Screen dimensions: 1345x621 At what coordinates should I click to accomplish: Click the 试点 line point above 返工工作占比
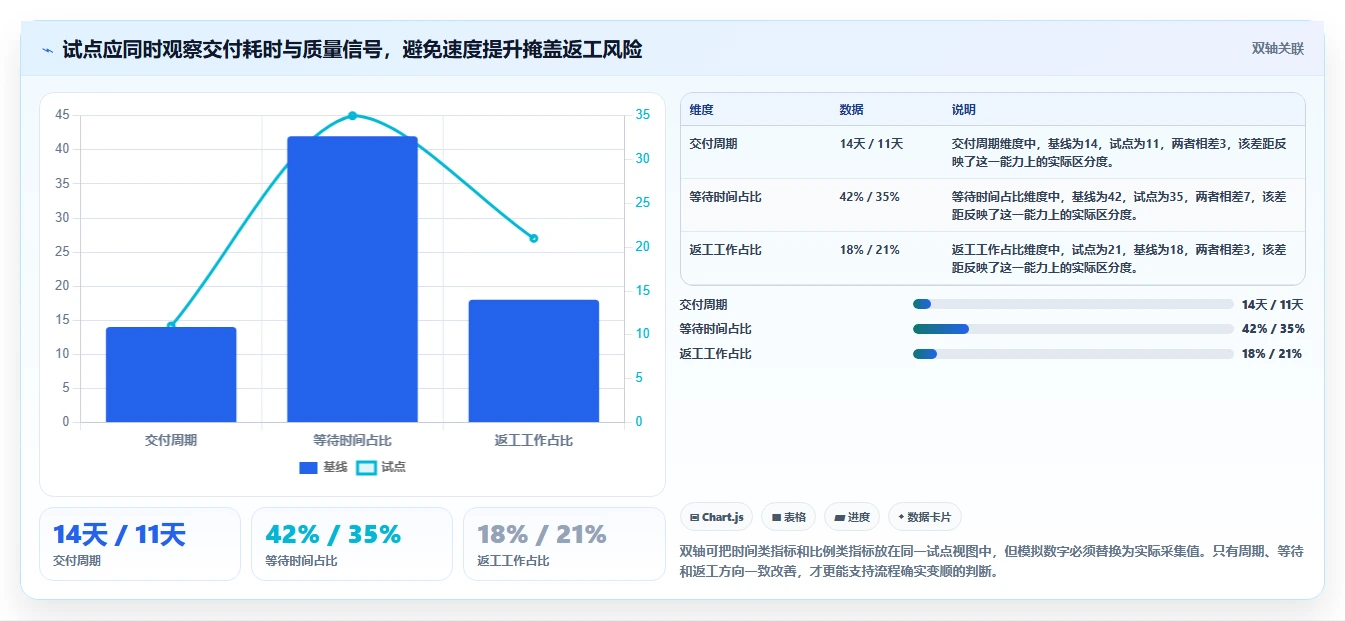[x=533, y=238]
